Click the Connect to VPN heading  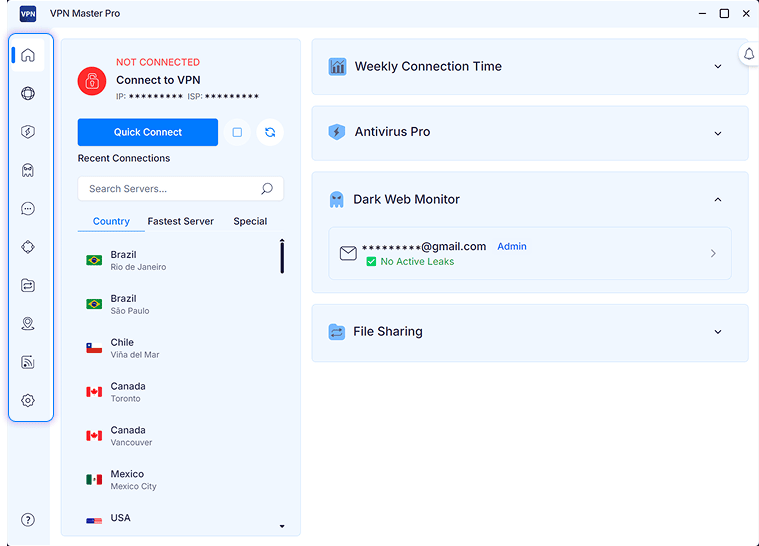[x=158, y=80]
